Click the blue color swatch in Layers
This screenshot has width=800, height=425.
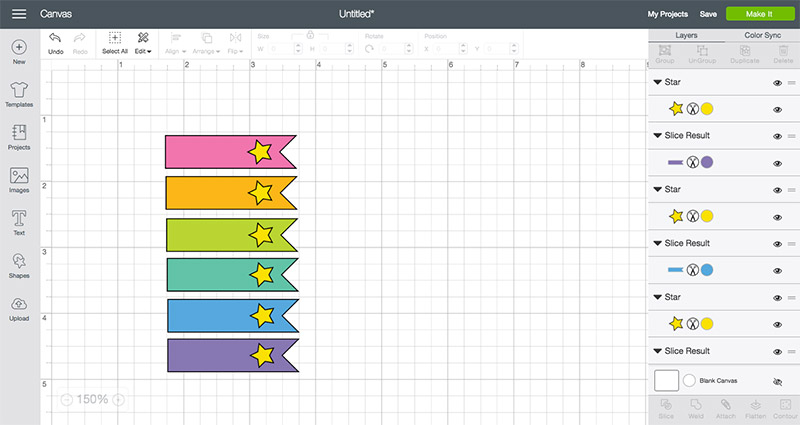point(707,270)
